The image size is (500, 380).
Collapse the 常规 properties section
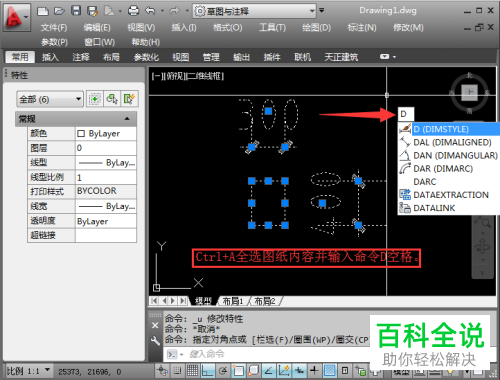coord(127,119)
